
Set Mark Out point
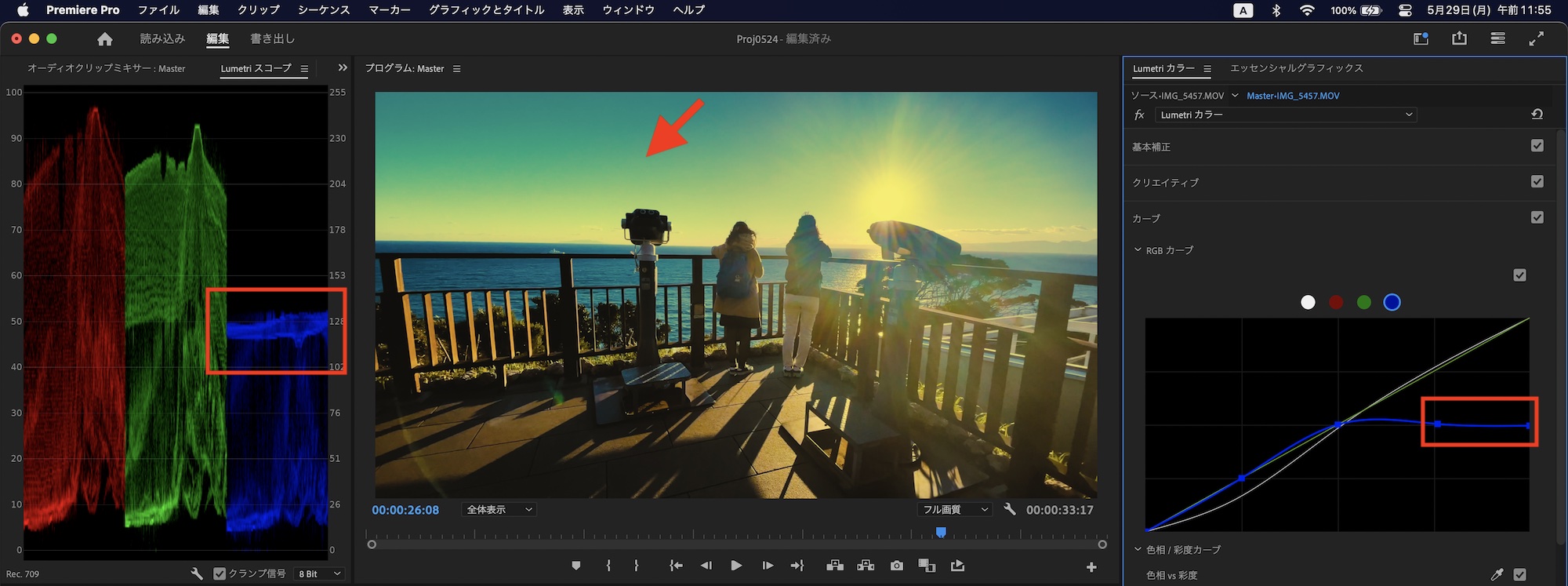pos(636,566)
